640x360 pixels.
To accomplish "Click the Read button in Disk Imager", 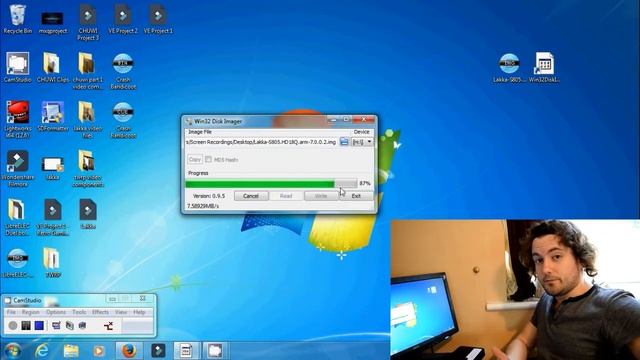I will coord(286,196).
